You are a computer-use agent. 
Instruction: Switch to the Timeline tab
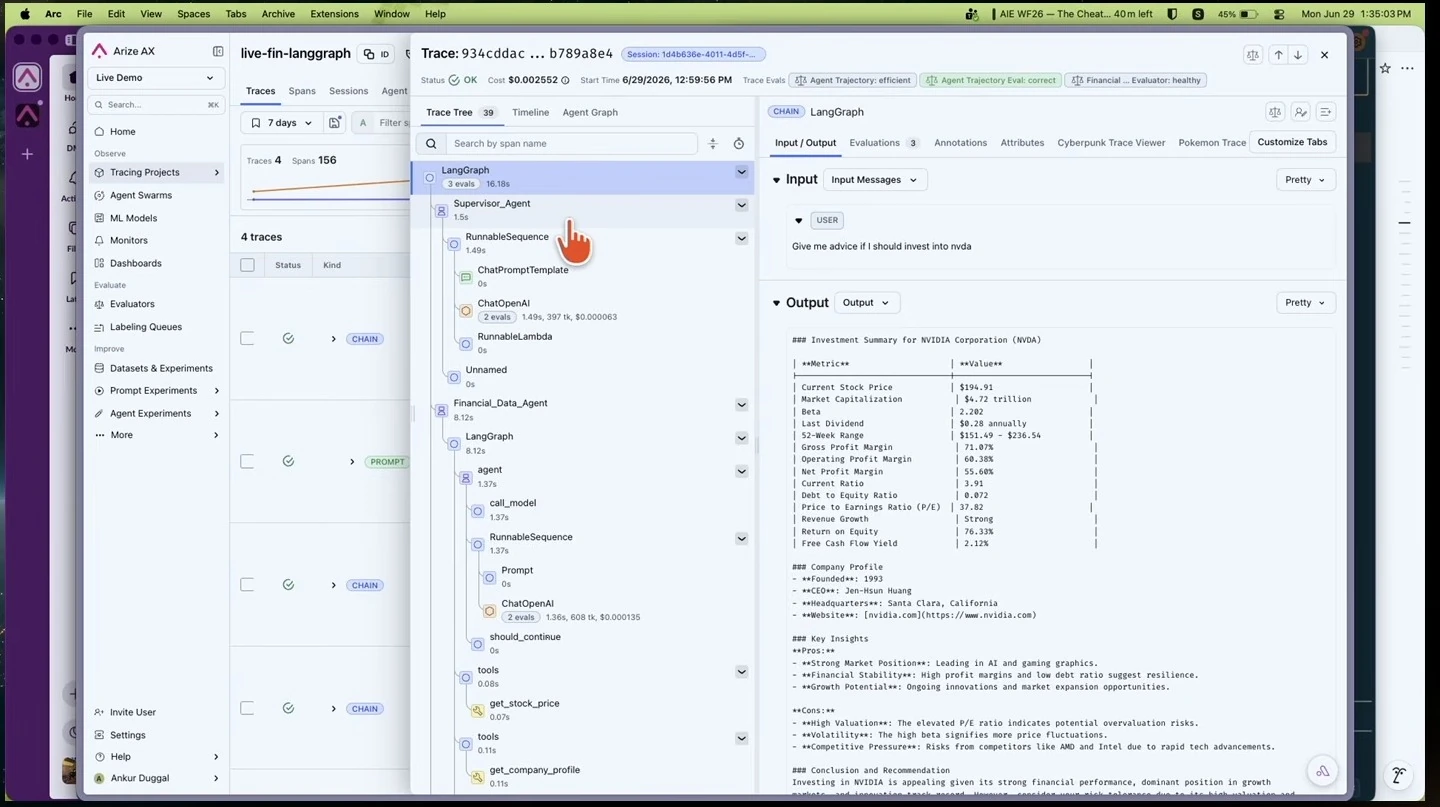coord(530,112)
